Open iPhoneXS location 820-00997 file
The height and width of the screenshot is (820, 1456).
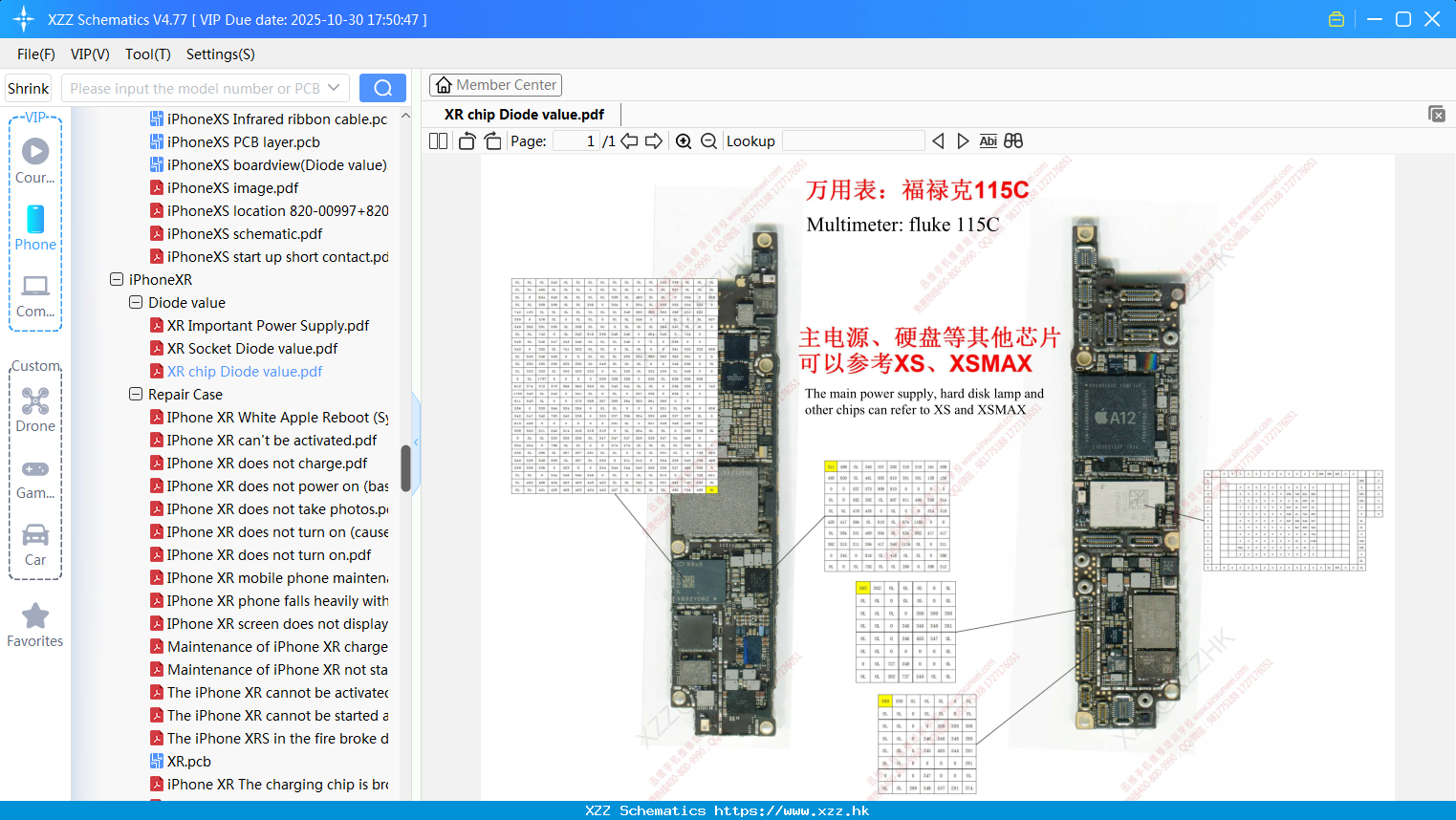tap(277, 210)
